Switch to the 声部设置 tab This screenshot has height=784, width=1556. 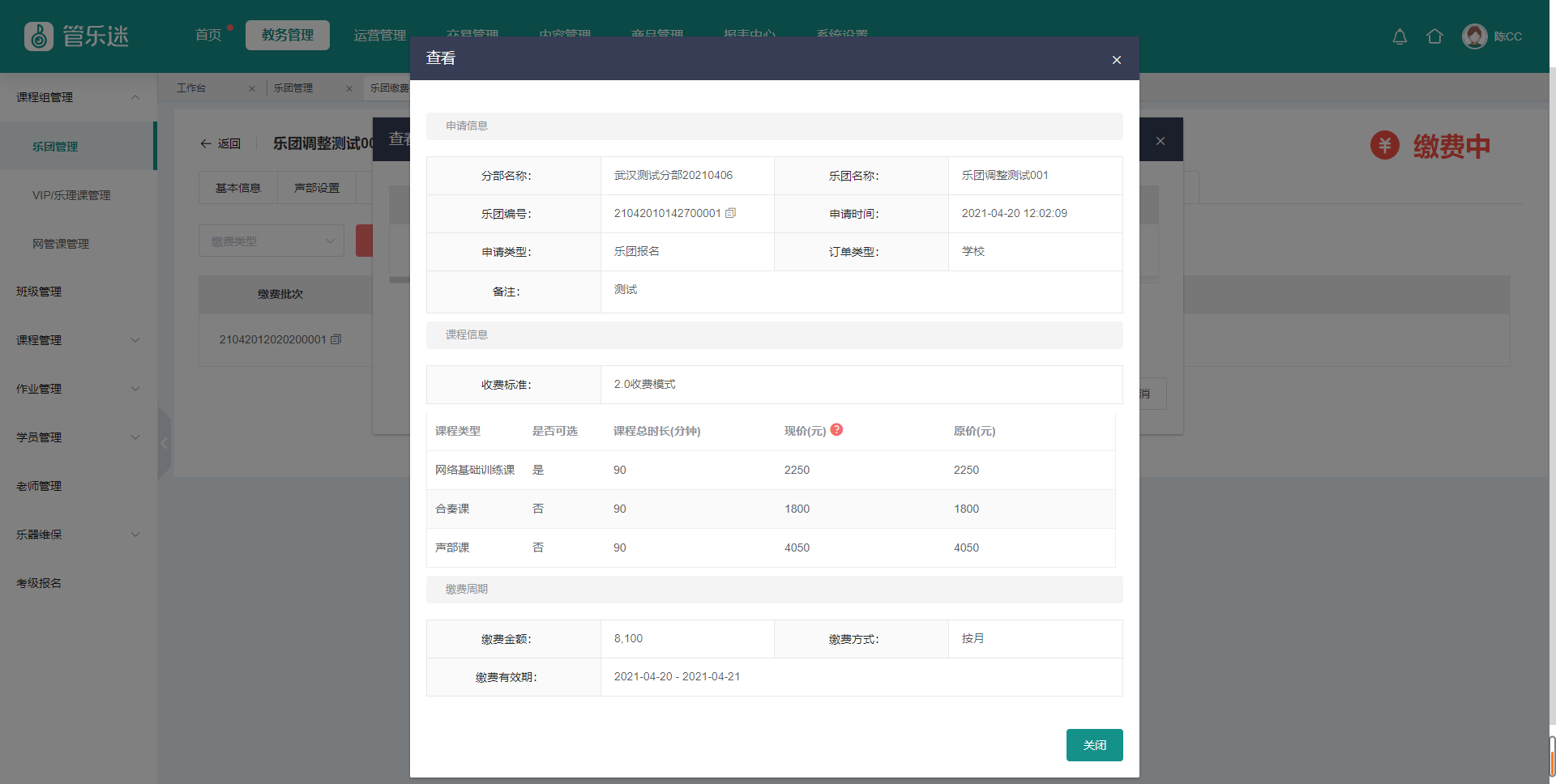[x=317, y=188]
